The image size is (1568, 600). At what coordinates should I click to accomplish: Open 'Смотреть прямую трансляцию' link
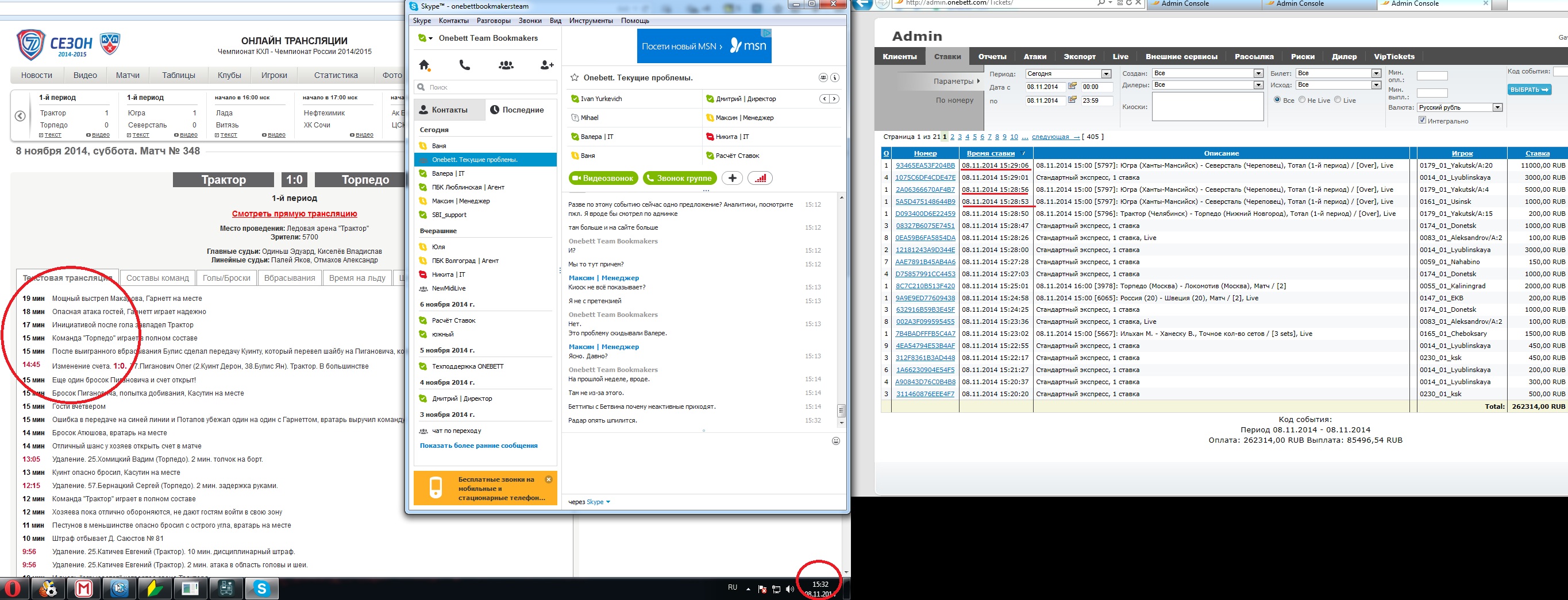click(x=294, y=214)
